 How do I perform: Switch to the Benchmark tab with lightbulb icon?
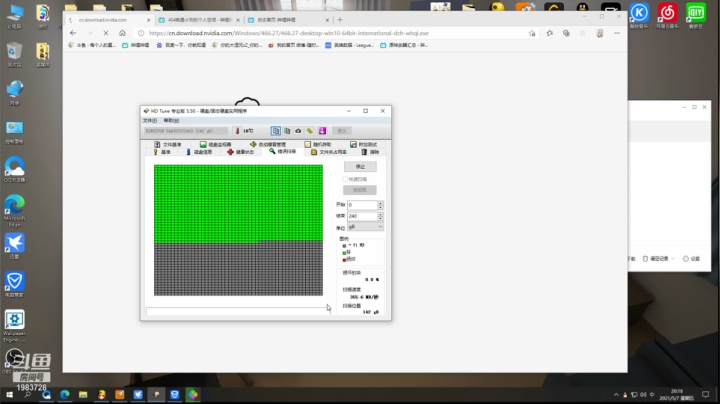[162, 152]
